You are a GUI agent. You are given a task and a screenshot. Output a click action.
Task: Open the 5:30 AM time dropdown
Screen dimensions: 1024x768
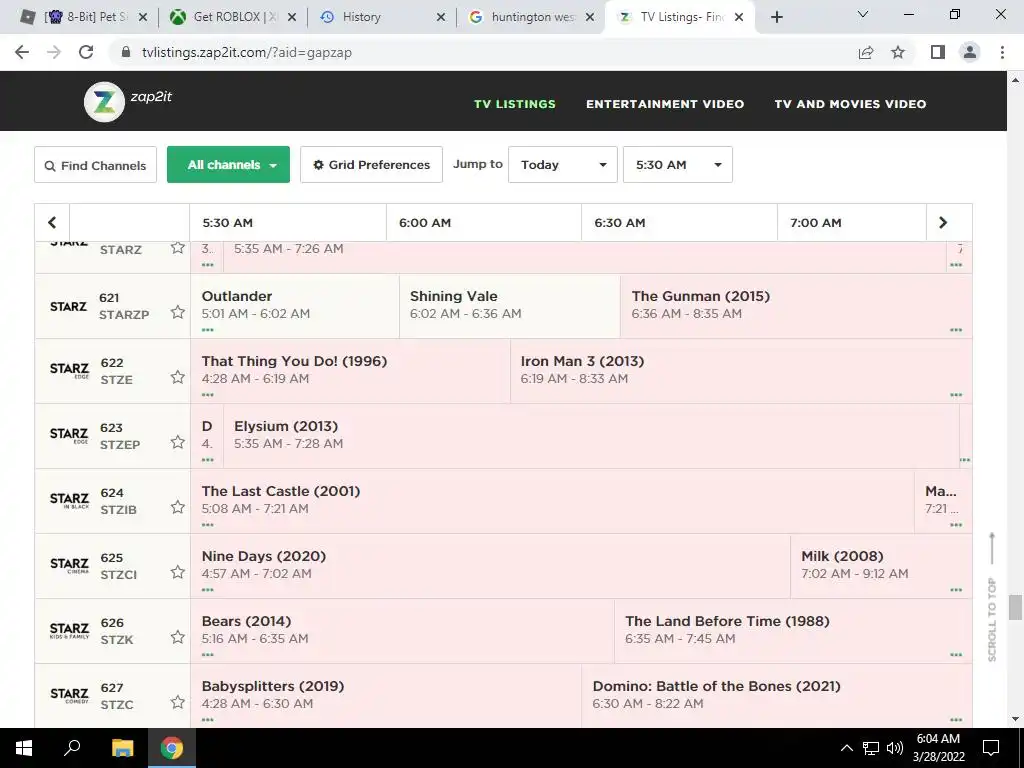pos(678,165)
